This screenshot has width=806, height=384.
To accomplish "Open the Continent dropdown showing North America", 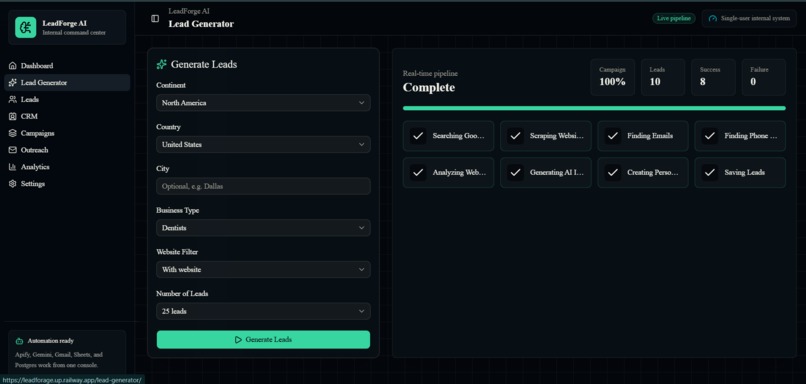I will pos(263,103).
